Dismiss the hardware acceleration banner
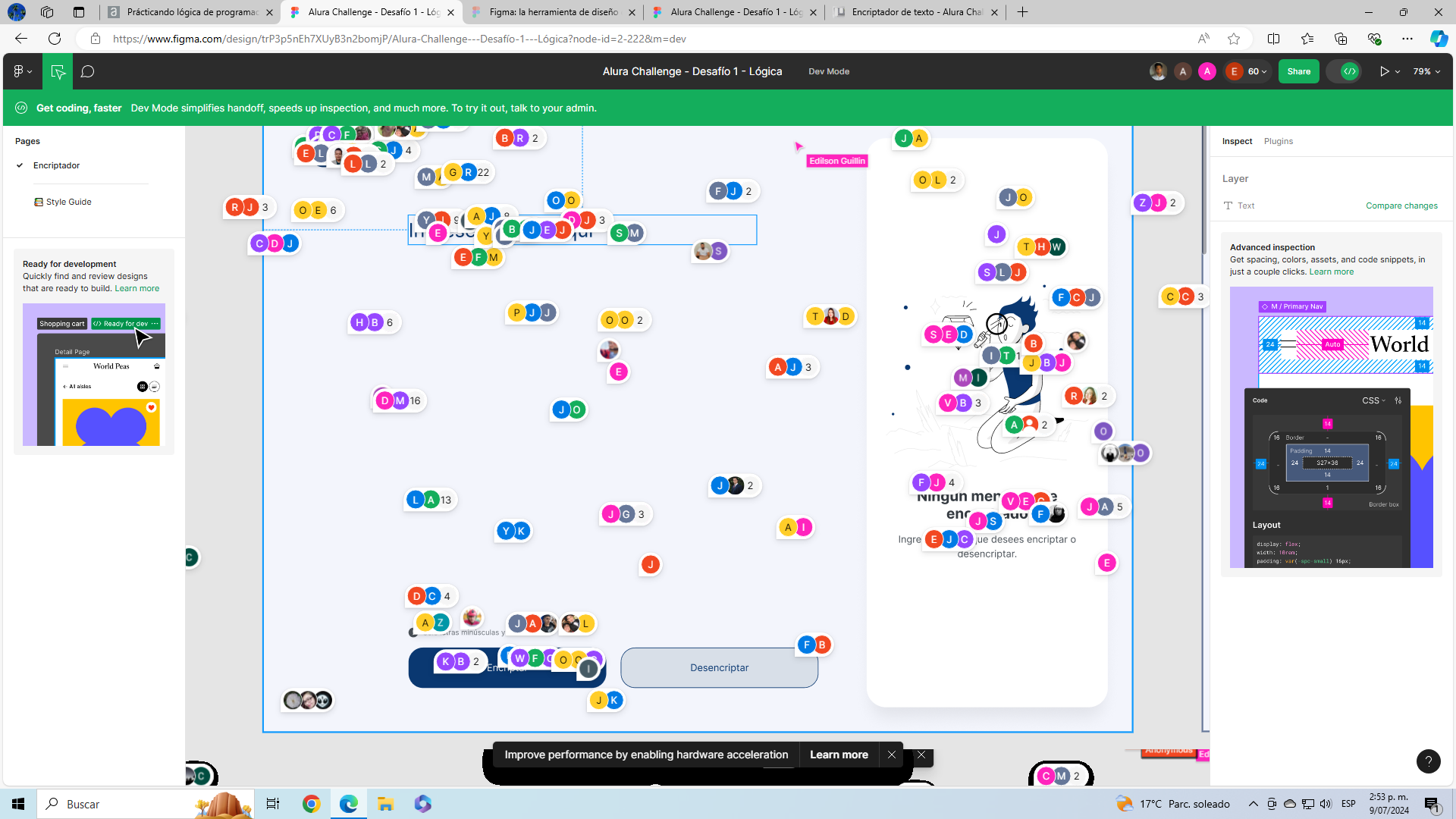 [x=892, y=755]
